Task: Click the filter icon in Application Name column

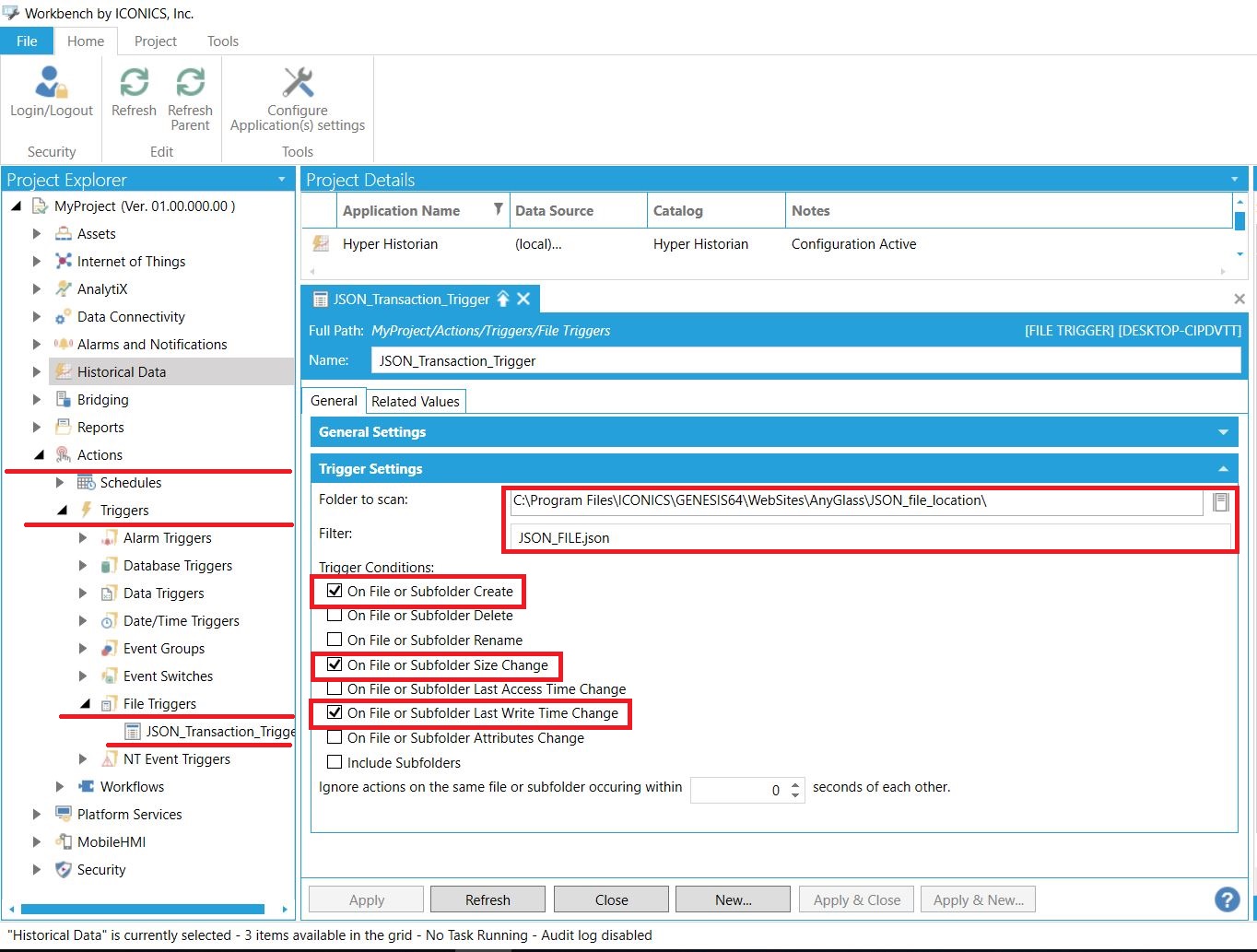Action: pos(498,209)
